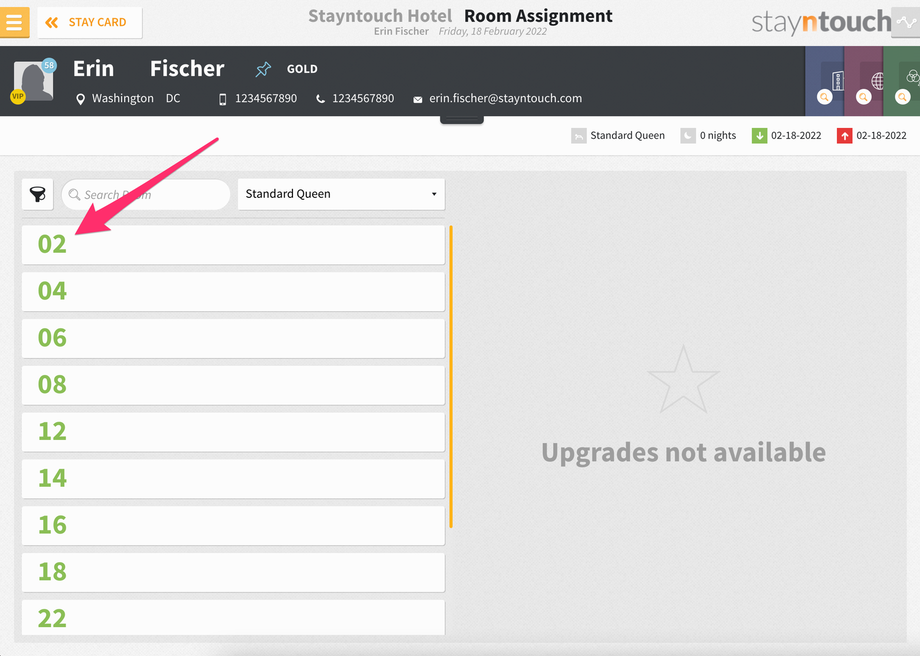Click the magnifier on the blue company tab
The image size is (920, 656).
point(824,97)
